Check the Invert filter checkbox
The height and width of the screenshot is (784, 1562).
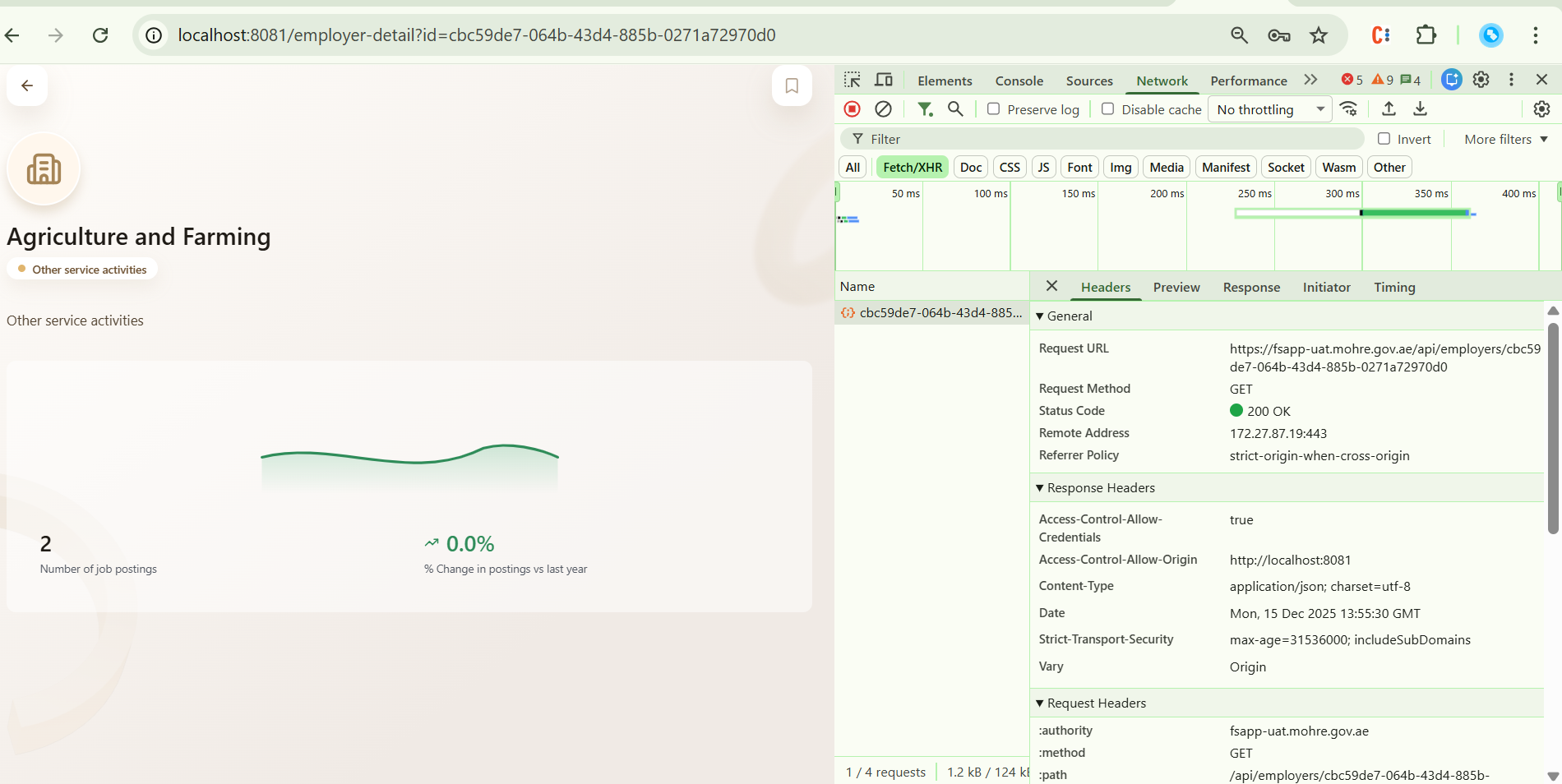point(1384,138)
